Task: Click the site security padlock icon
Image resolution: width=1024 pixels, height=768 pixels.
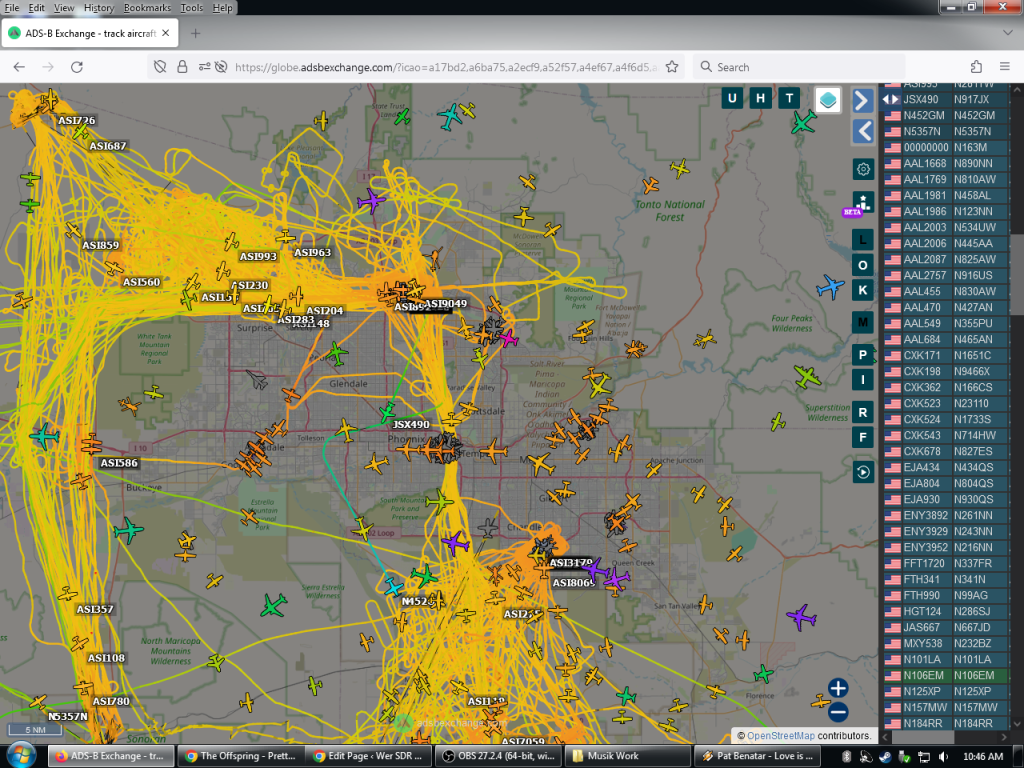Action: 182,67
